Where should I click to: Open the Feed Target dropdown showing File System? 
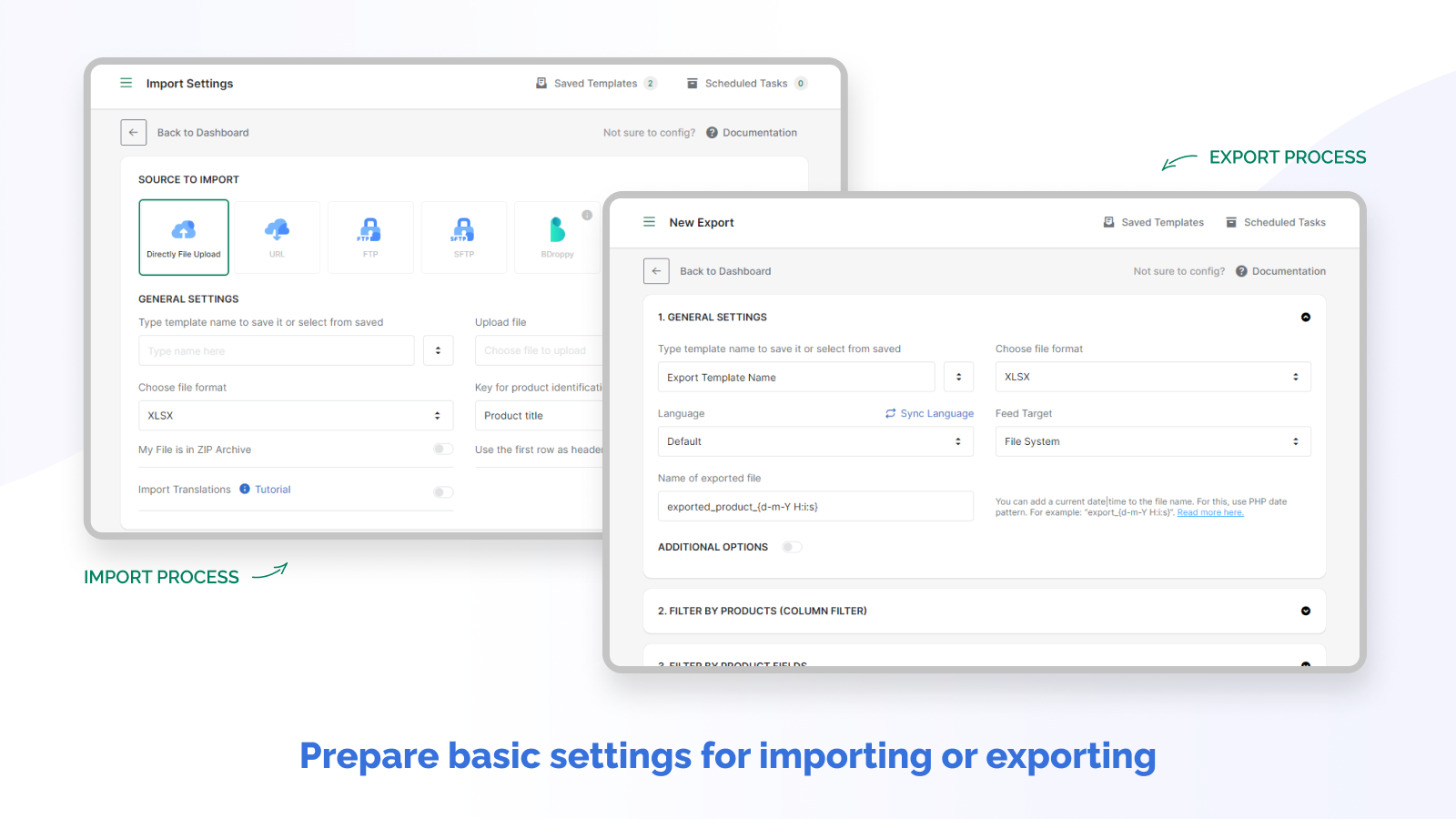coord(1152,441)
